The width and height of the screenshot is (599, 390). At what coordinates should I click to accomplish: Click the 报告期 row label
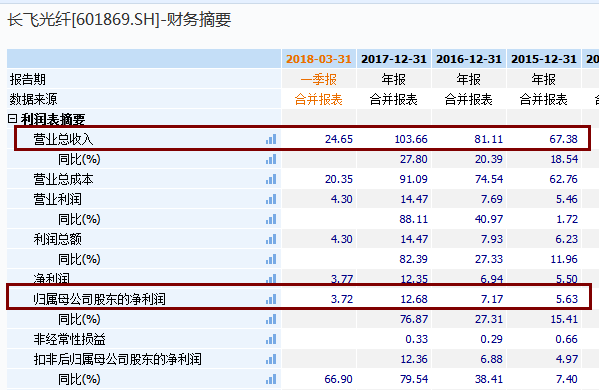(x=28, y=79)
